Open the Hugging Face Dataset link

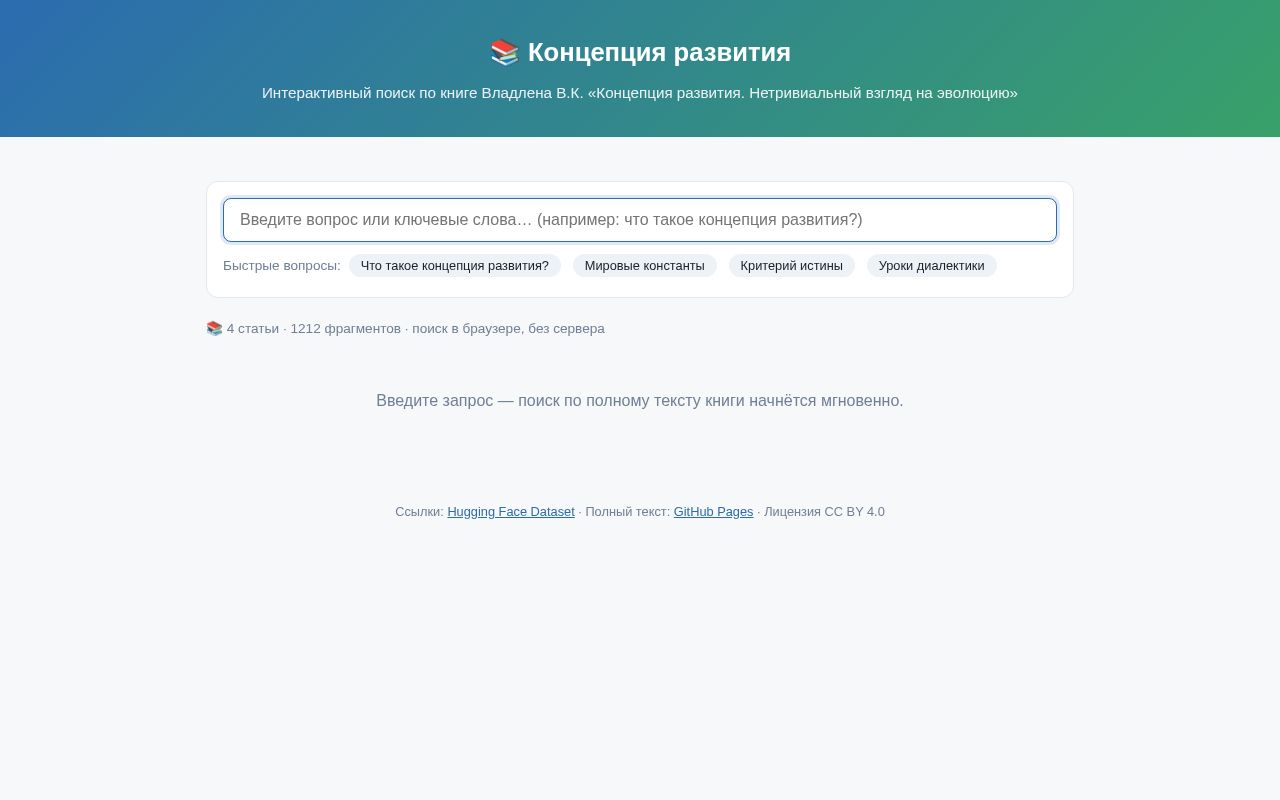pyautogui.click(x=511, y=512)
